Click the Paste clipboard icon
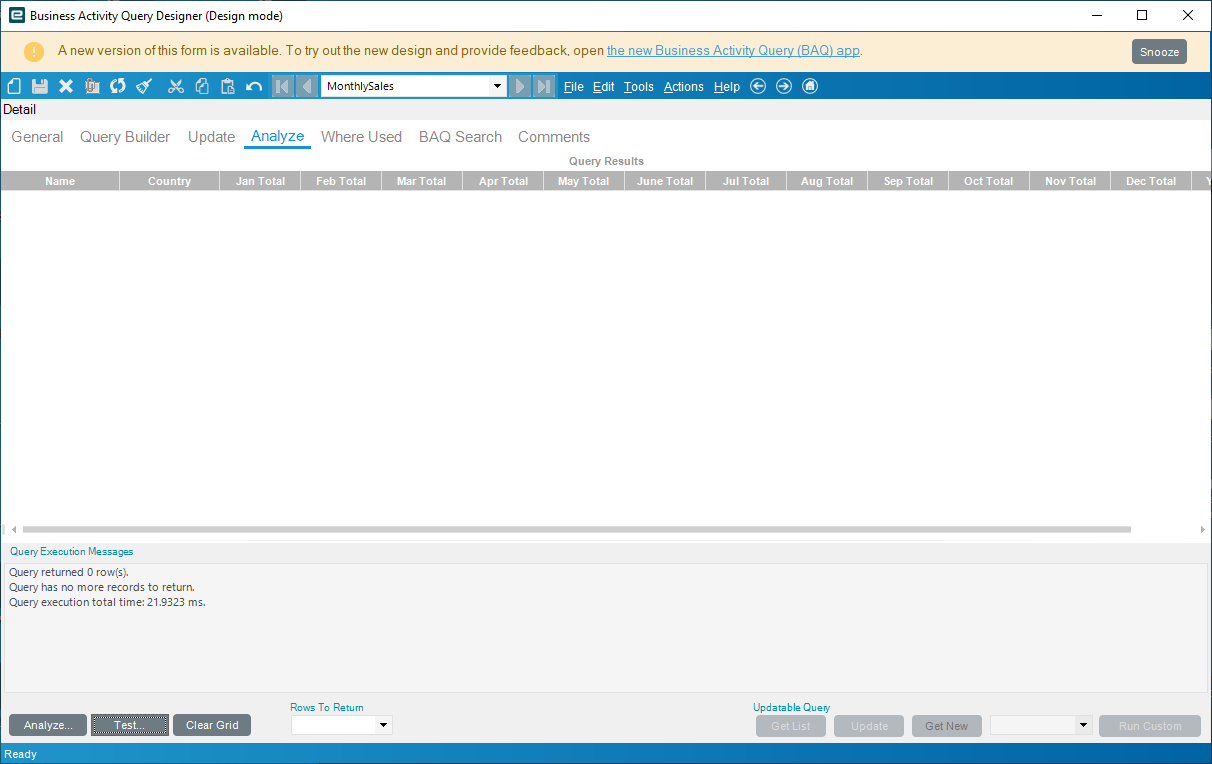Image resolution: width=1212 pixels, height=764 pixels. [x=228, y=86]
